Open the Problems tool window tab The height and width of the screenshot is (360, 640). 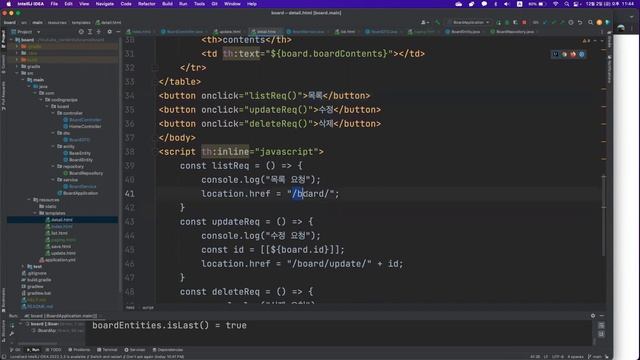pyautogui.click(x=79, y=350)
